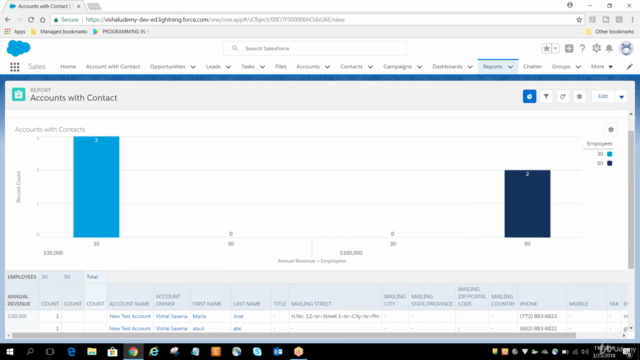640x360 pixels.
Task: Open report settings gear icon
Action: tap(579, 96)
